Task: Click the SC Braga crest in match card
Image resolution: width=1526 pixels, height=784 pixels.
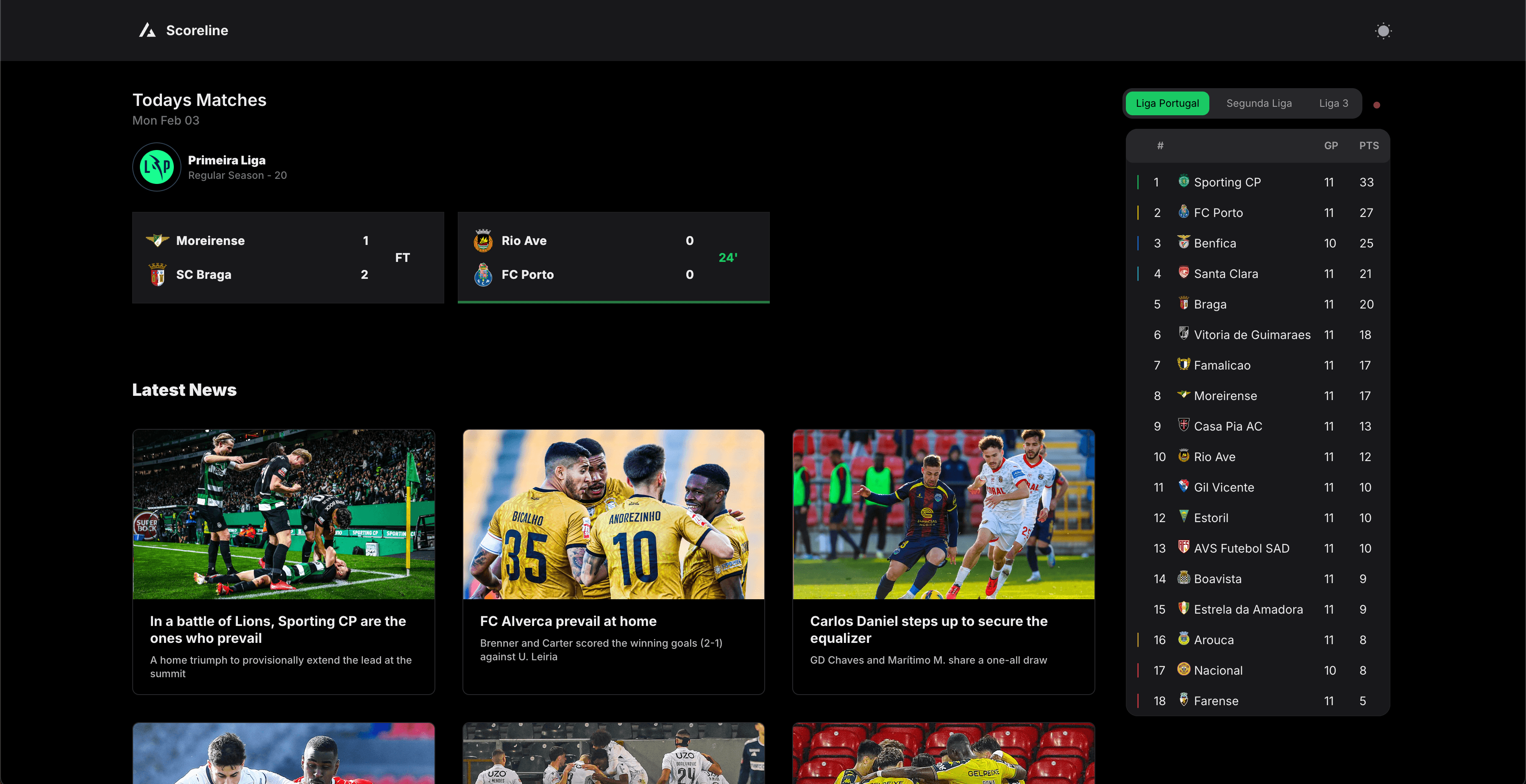Action: pos(157,274)
